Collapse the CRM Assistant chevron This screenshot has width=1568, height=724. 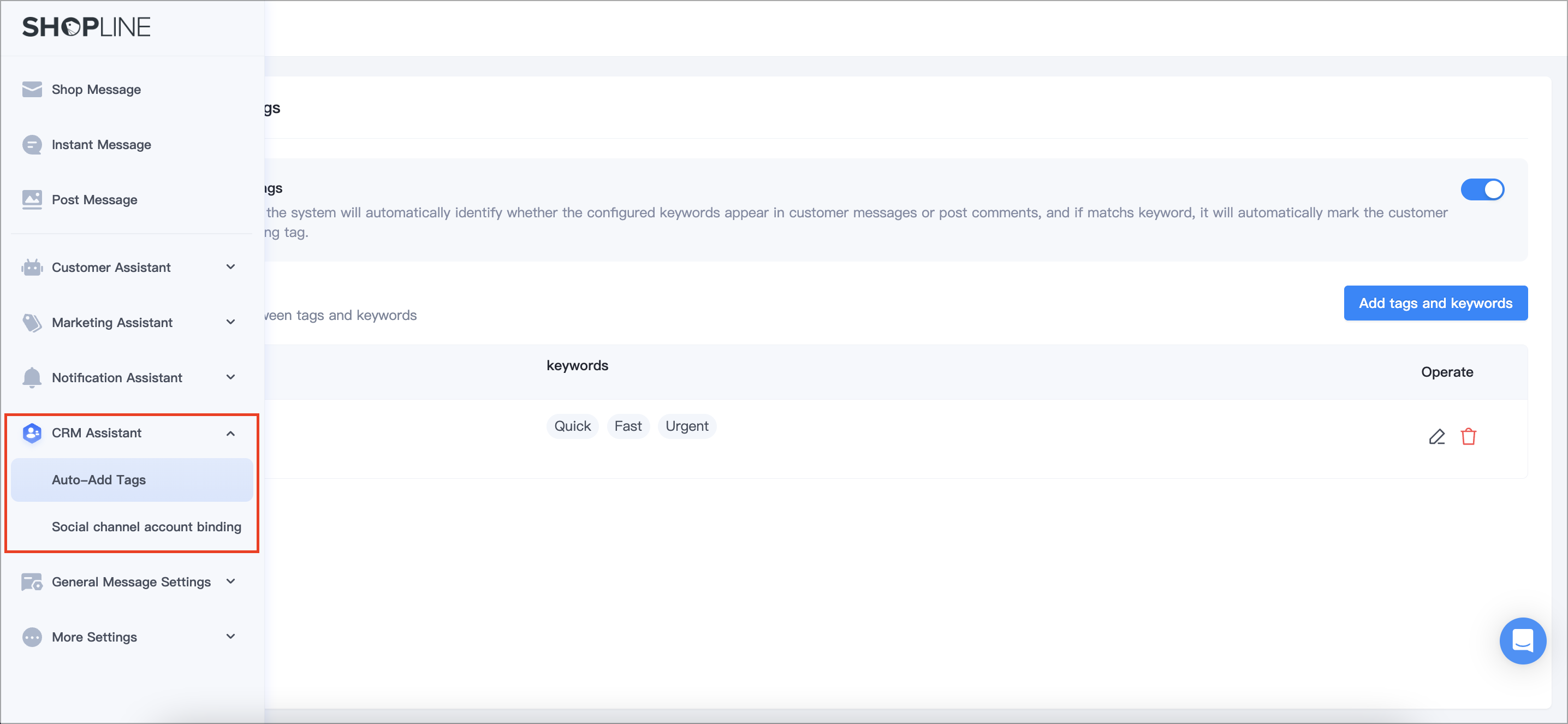(x=231, y=434)
